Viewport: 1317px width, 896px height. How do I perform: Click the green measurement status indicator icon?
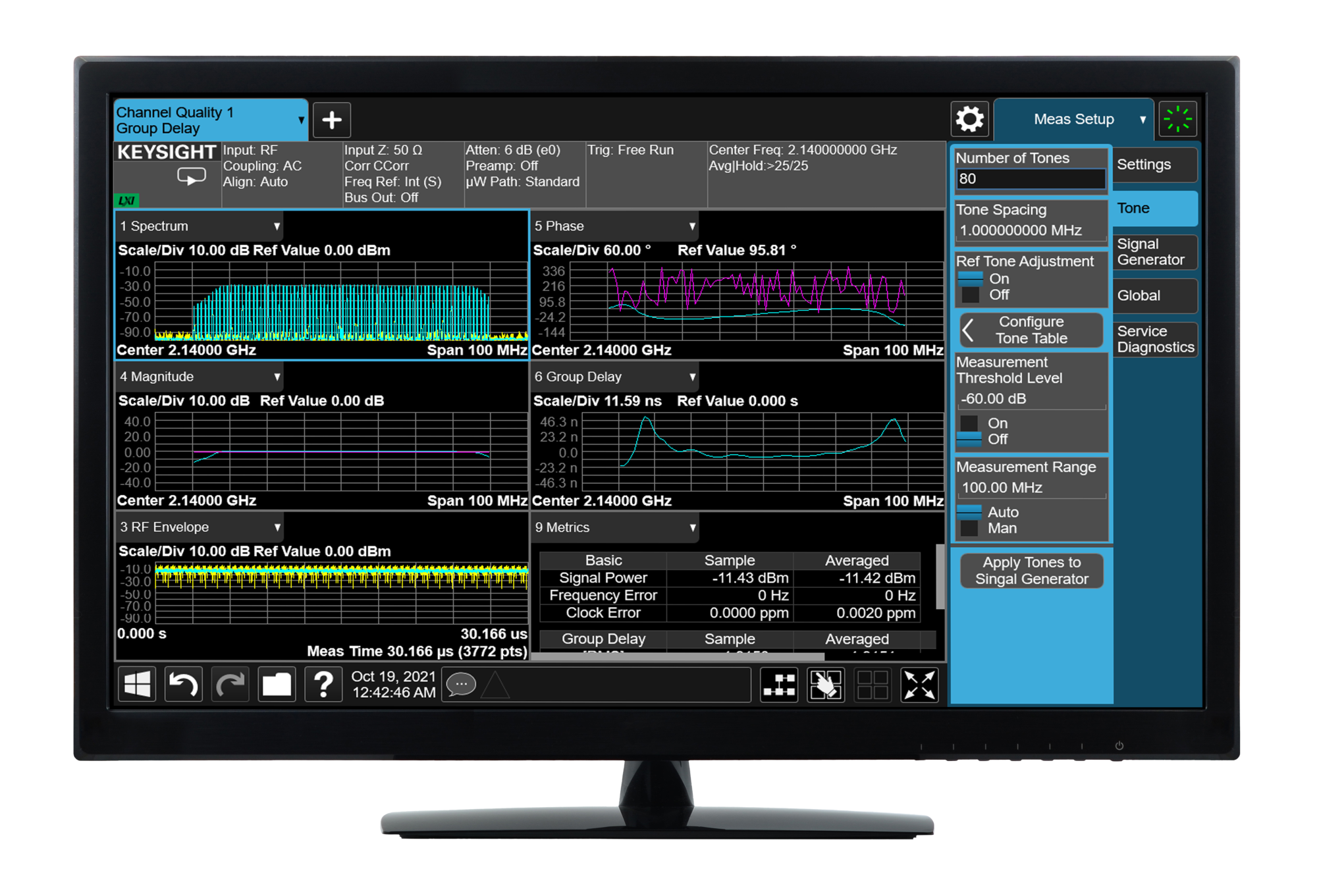pos(1177,120)
